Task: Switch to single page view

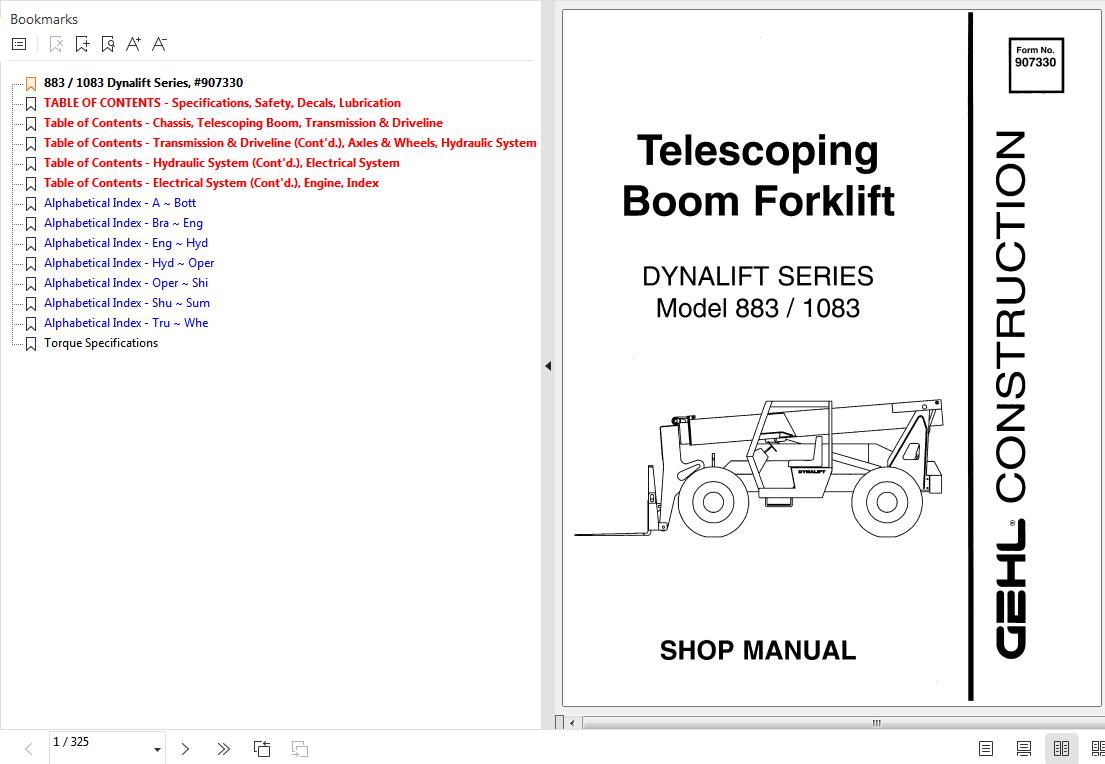Action: pyautogui.click(x=986, y=748)
